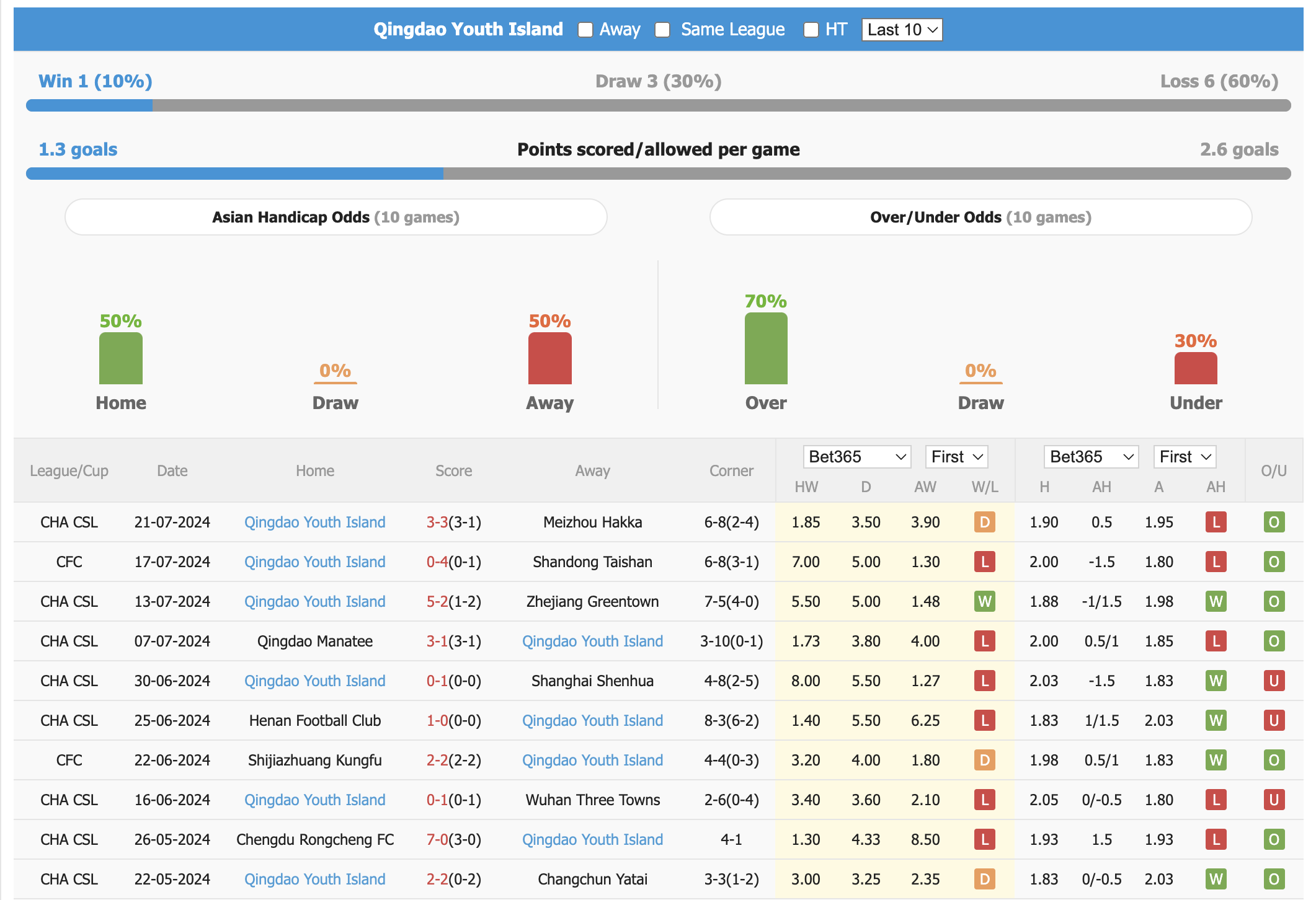Click the D draw badge for Shijiazhuang Kungfu match

point(985,761)
